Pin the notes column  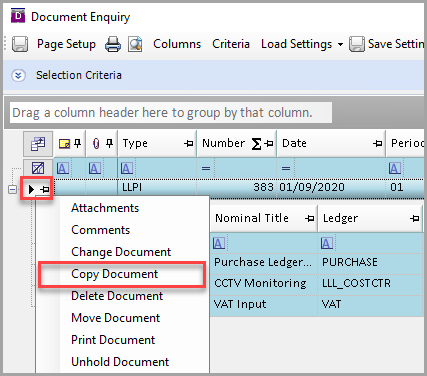coord(78,143)
